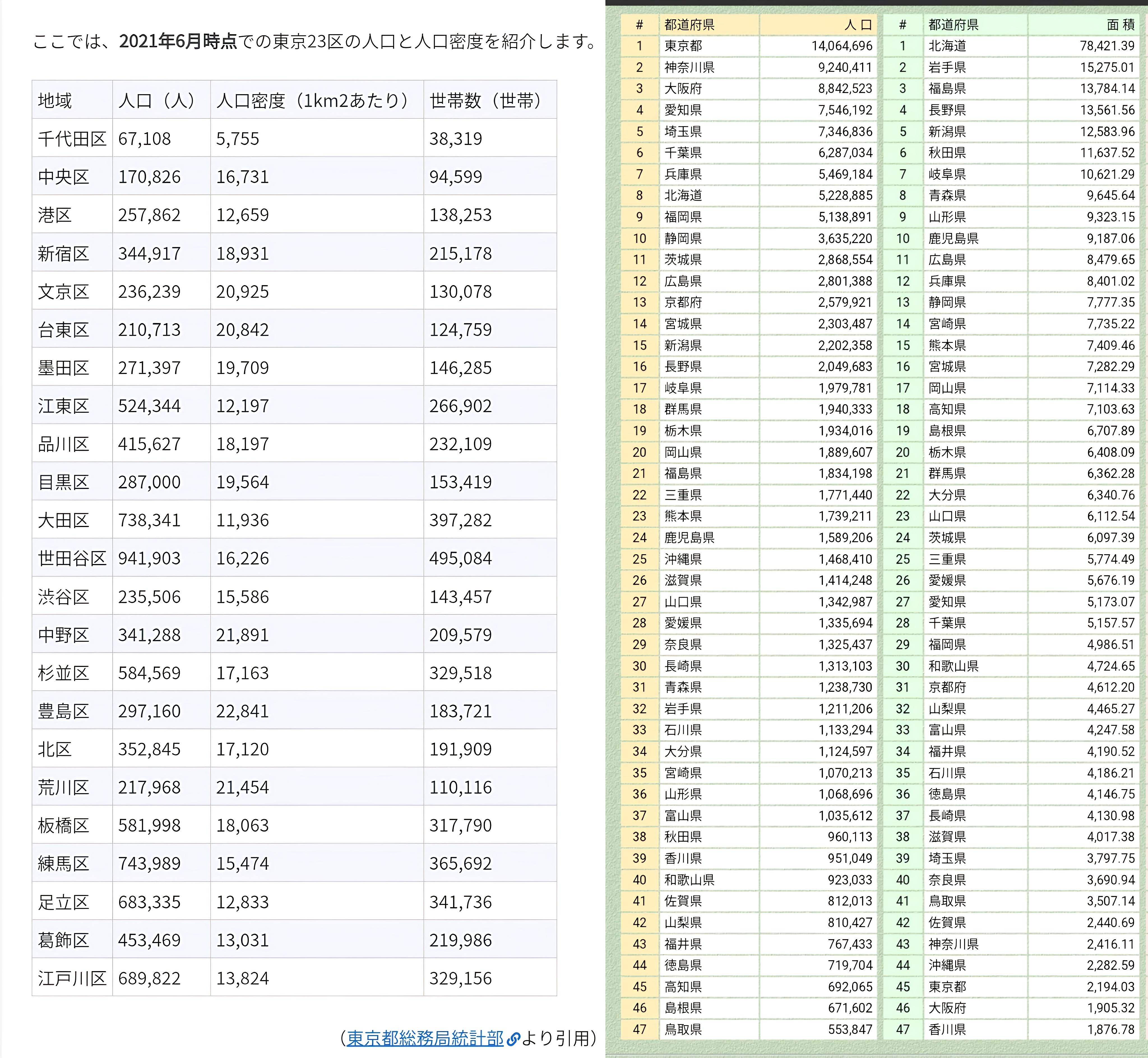The height and width of the screenshot is (1058, 1148).
Task: Click the 地域 column header
Action: click(55, 100)
